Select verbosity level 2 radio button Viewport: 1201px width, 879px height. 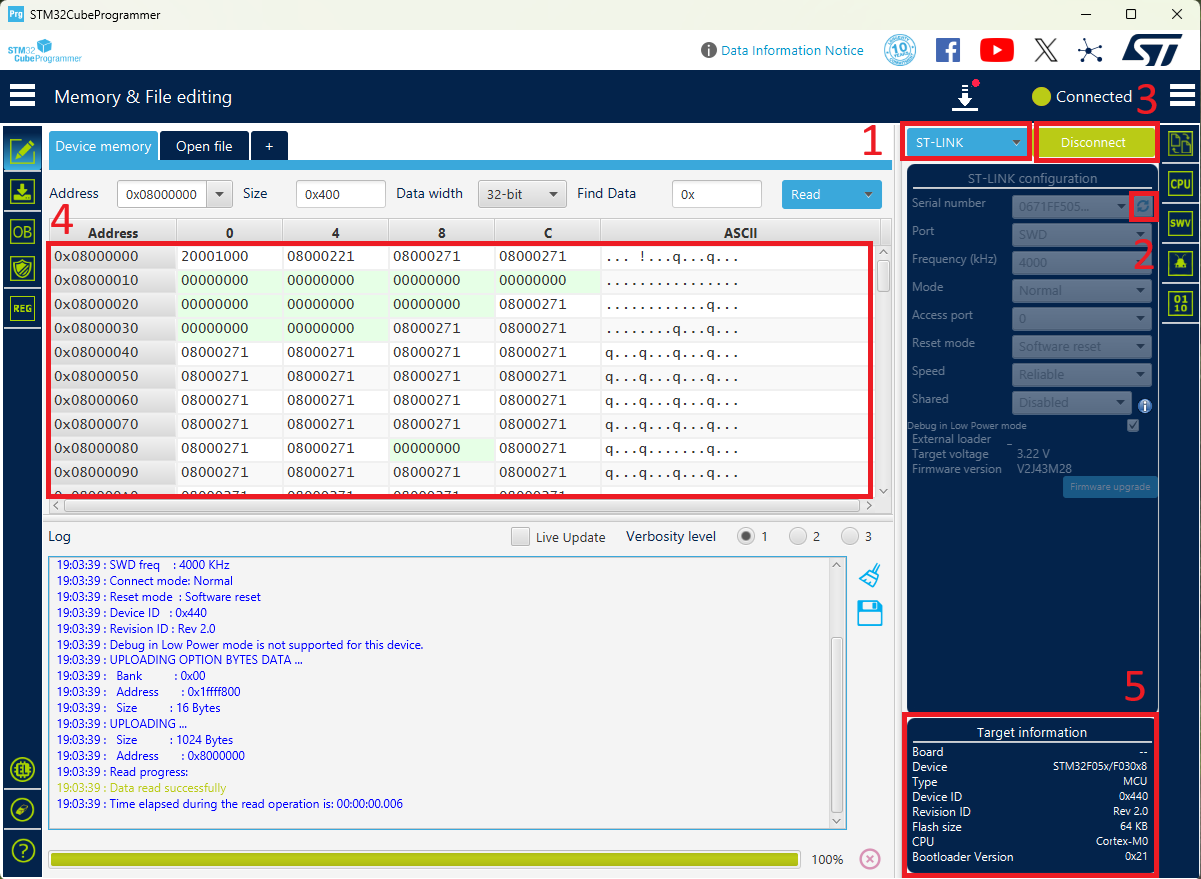click(x=798, y=537)
